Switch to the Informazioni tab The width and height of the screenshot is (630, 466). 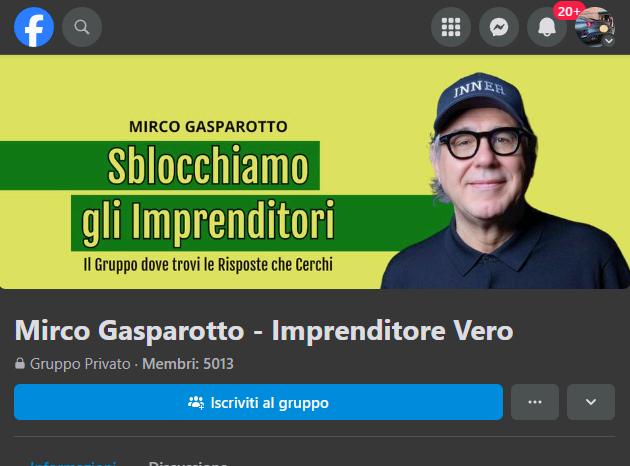(73, 463)
